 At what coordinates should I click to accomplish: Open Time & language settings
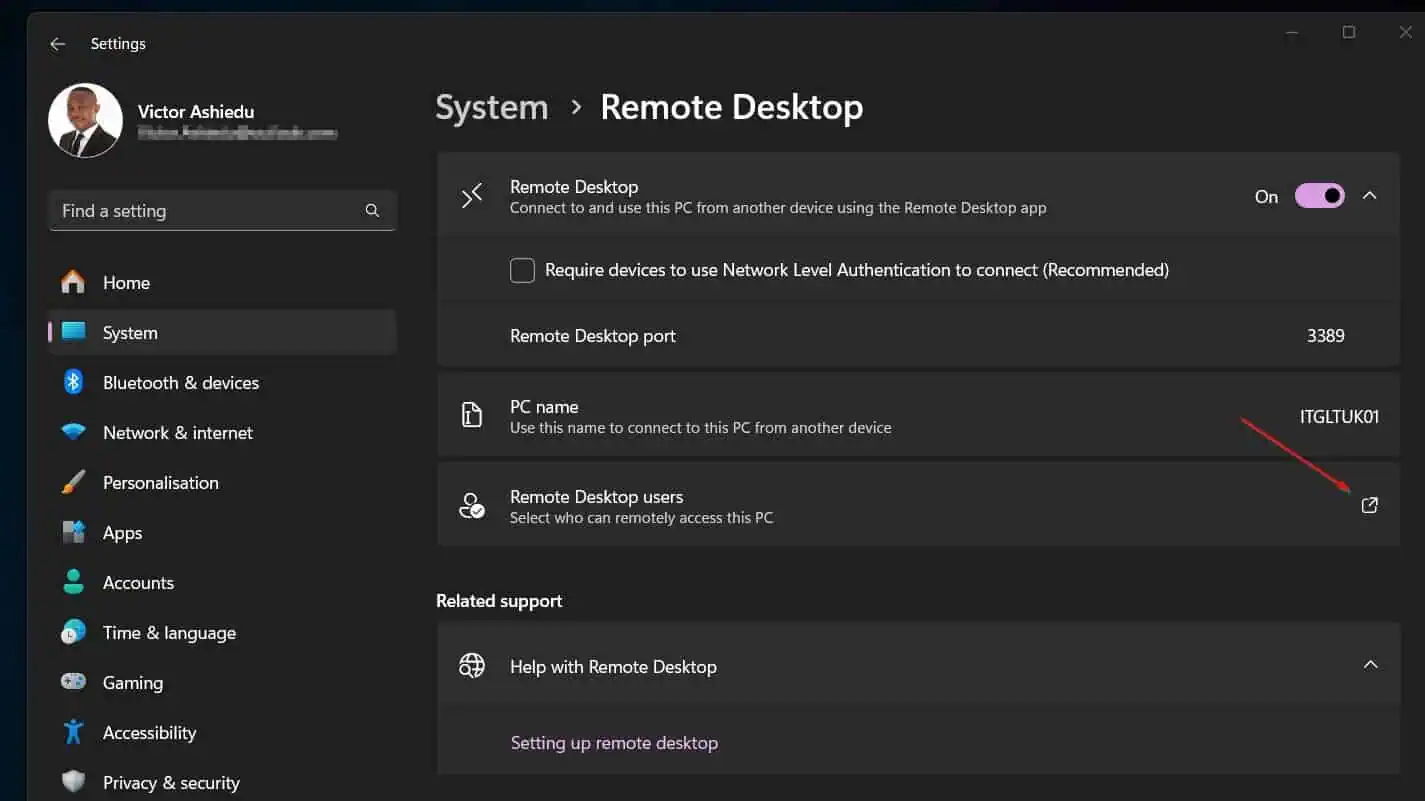tap(222, 633)
